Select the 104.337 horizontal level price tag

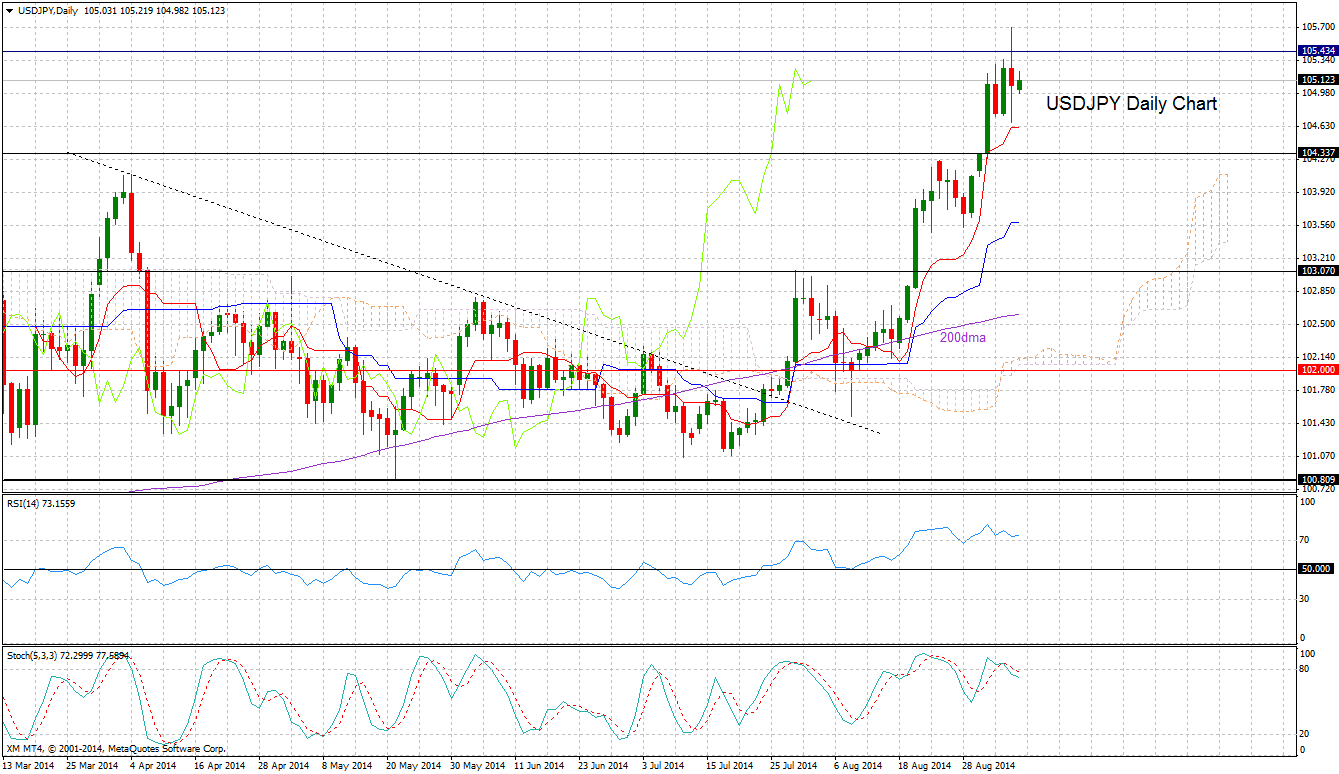[1317, 153]
